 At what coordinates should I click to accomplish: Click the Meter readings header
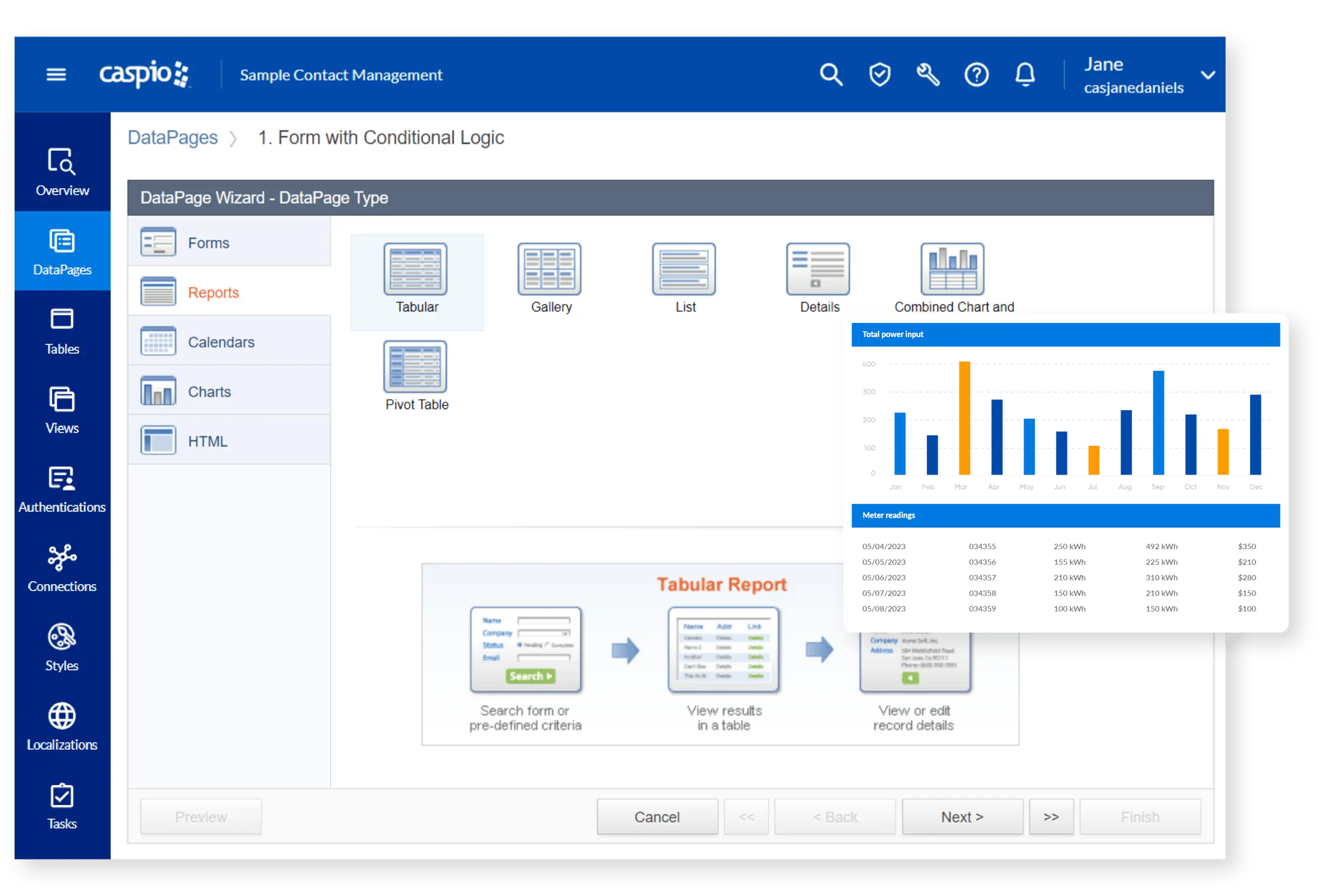[1065, 515]
